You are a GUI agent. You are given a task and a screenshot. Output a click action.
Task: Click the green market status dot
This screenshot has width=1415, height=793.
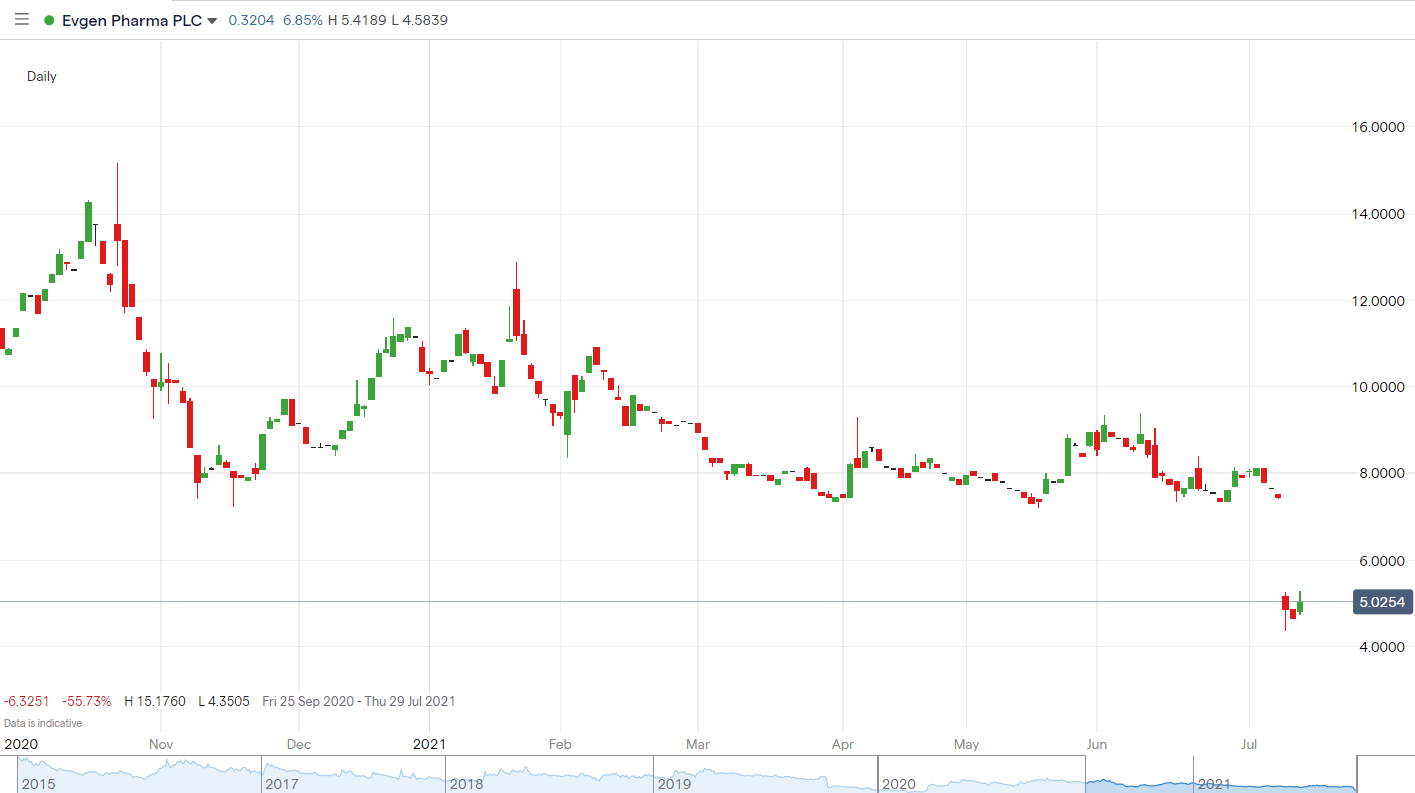coord(49,20)
